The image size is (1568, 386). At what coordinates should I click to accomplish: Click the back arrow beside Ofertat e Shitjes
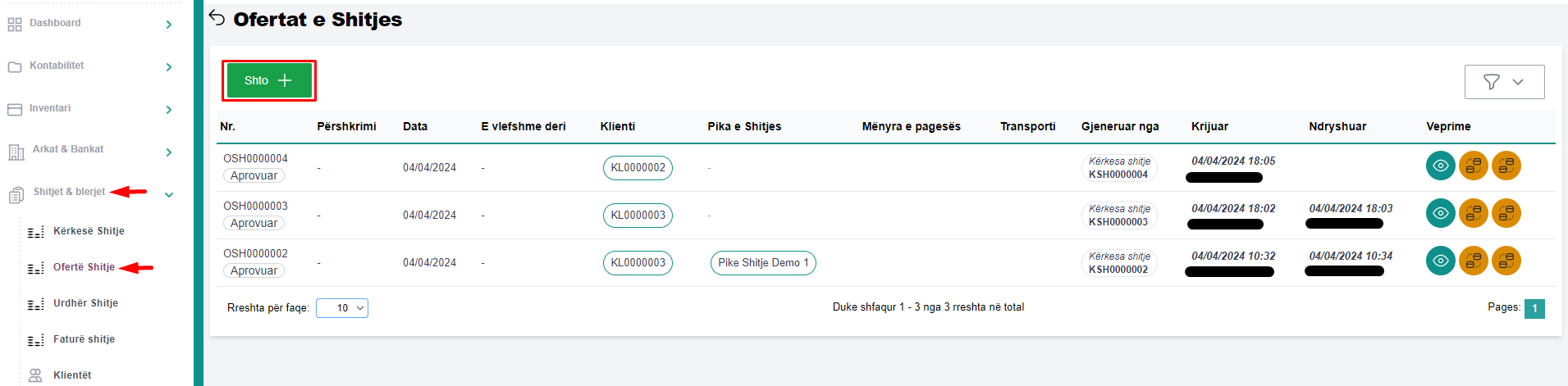(217, 18)
